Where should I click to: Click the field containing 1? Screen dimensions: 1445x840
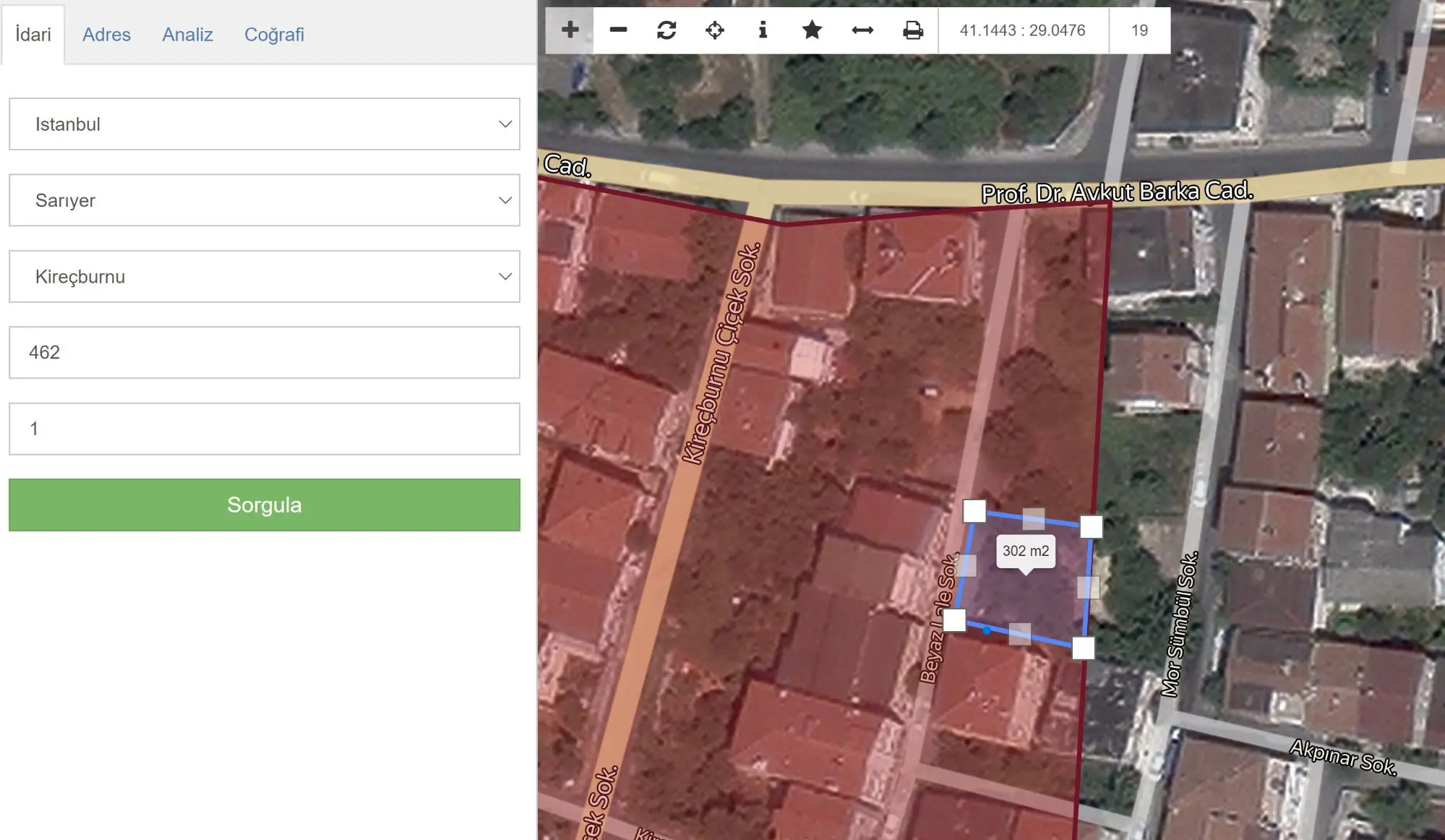click(x=265, y=429)
